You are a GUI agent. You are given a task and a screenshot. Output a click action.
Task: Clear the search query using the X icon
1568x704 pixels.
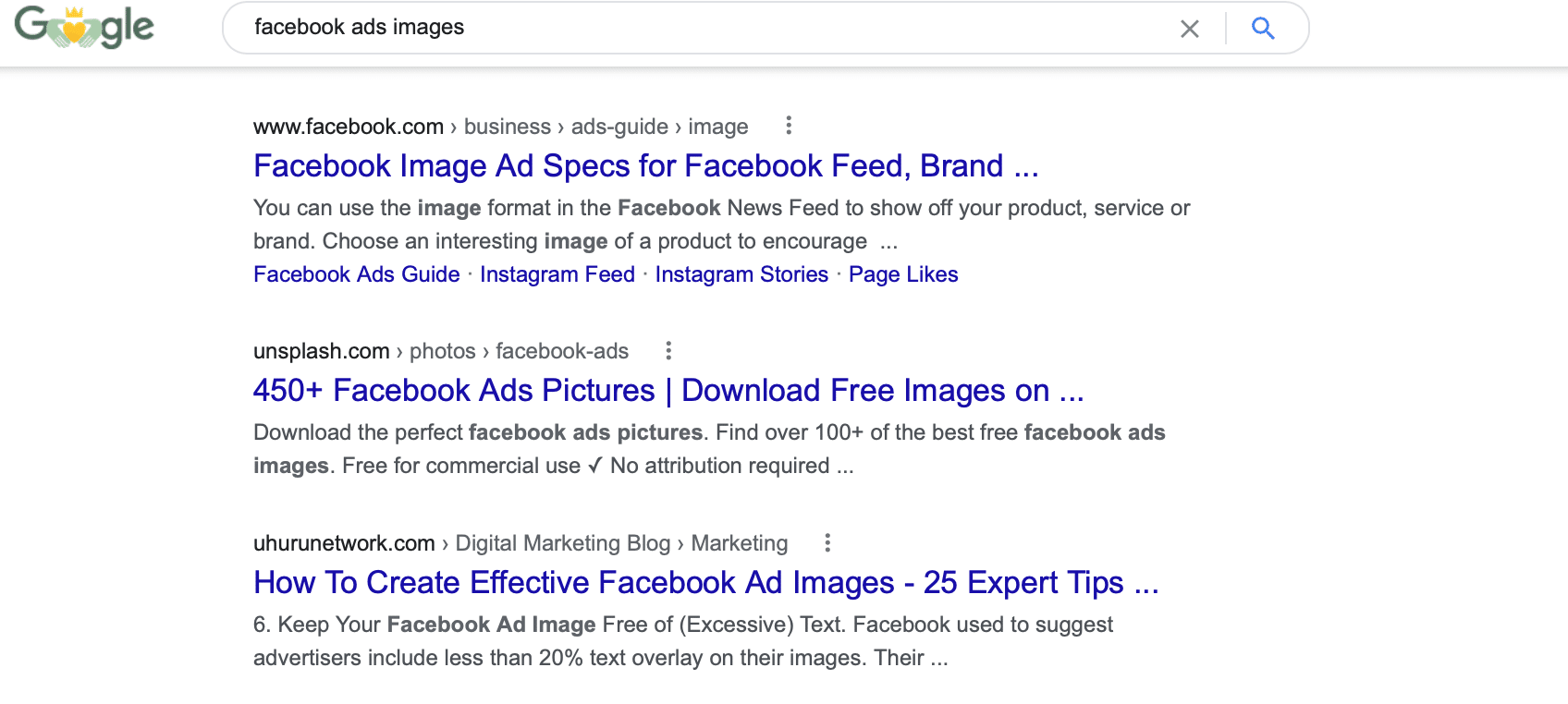[1189, 29]
